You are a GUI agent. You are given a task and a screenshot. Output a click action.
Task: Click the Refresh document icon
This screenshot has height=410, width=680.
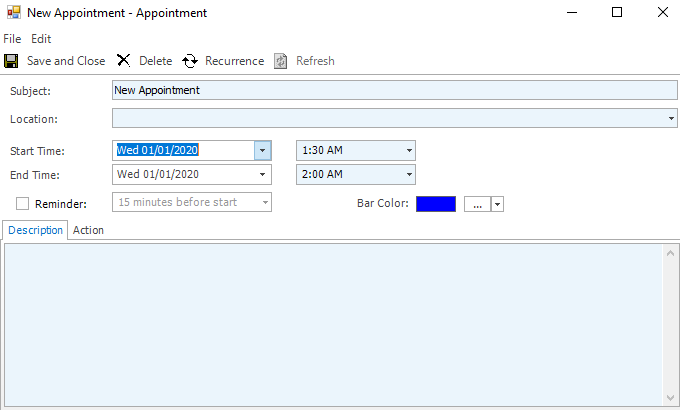[282, 61]
